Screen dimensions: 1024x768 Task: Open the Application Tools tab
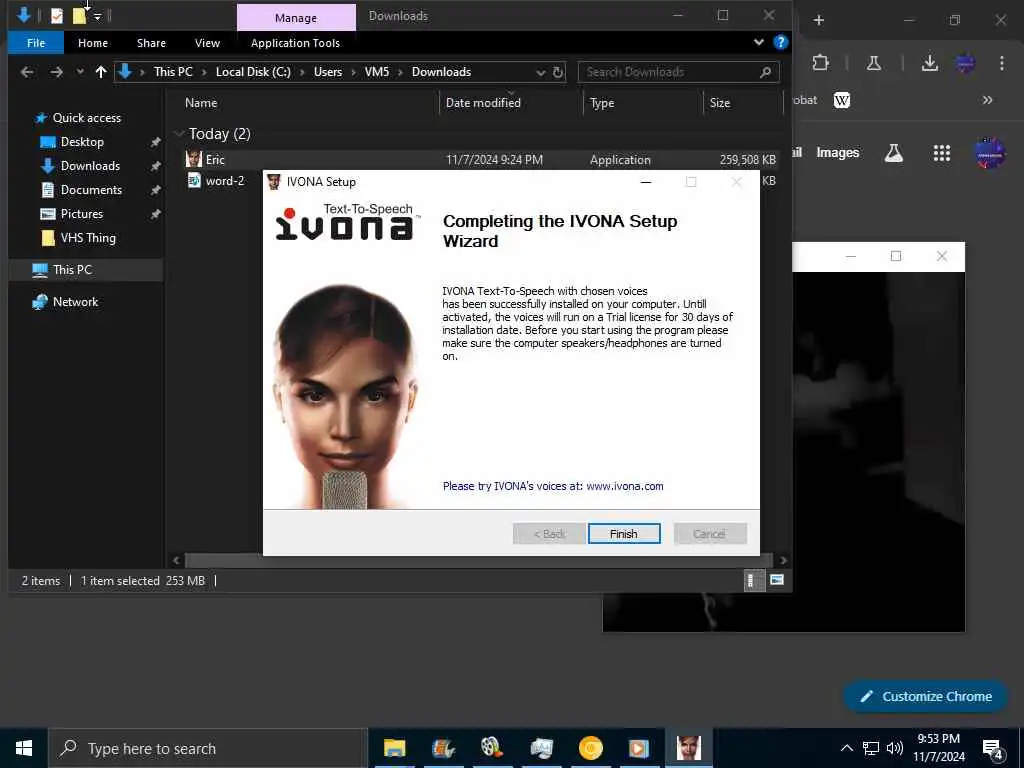[x=295, y=43]
